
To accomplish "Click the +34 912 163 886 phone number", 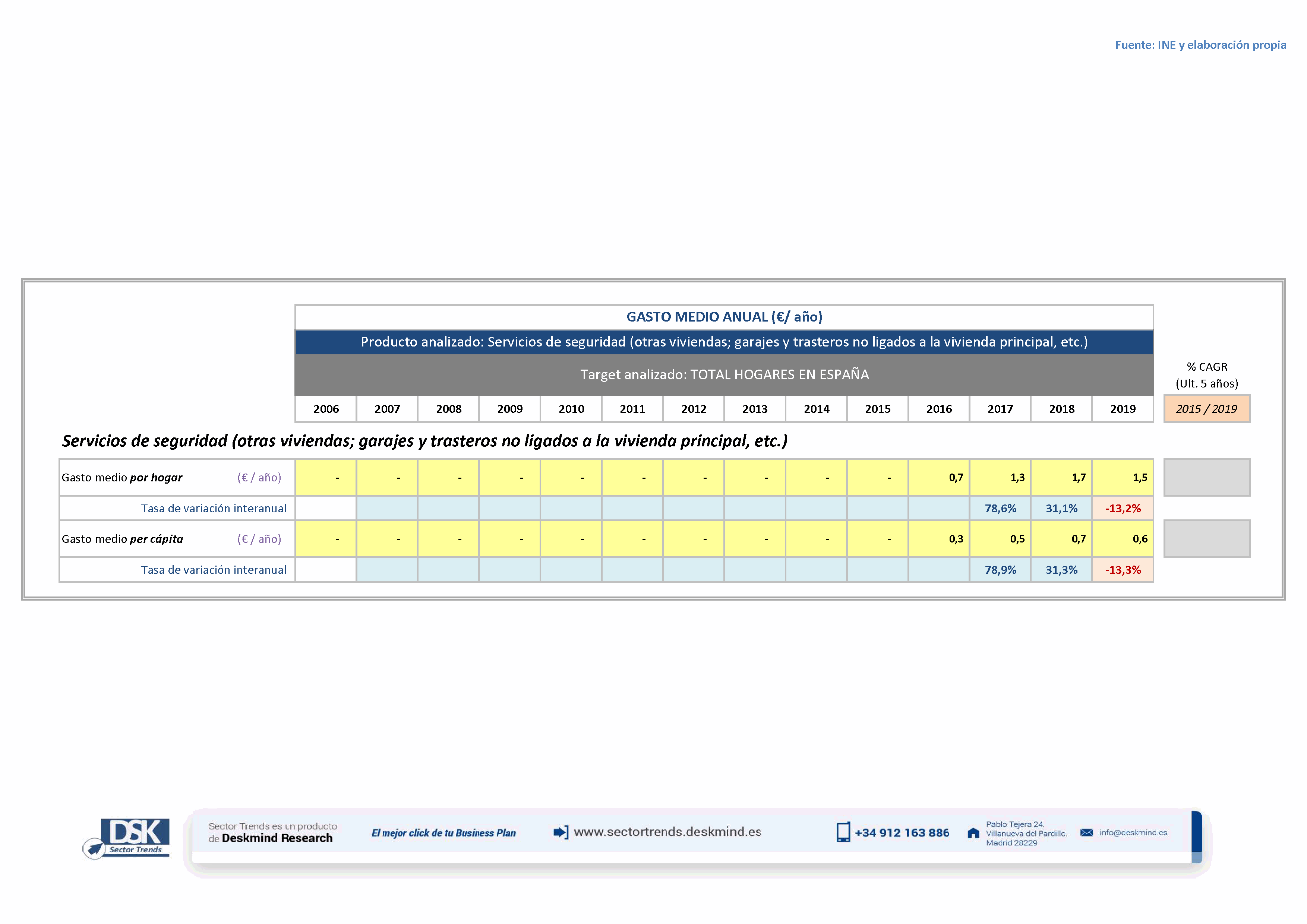I will [x=902, y=833].
